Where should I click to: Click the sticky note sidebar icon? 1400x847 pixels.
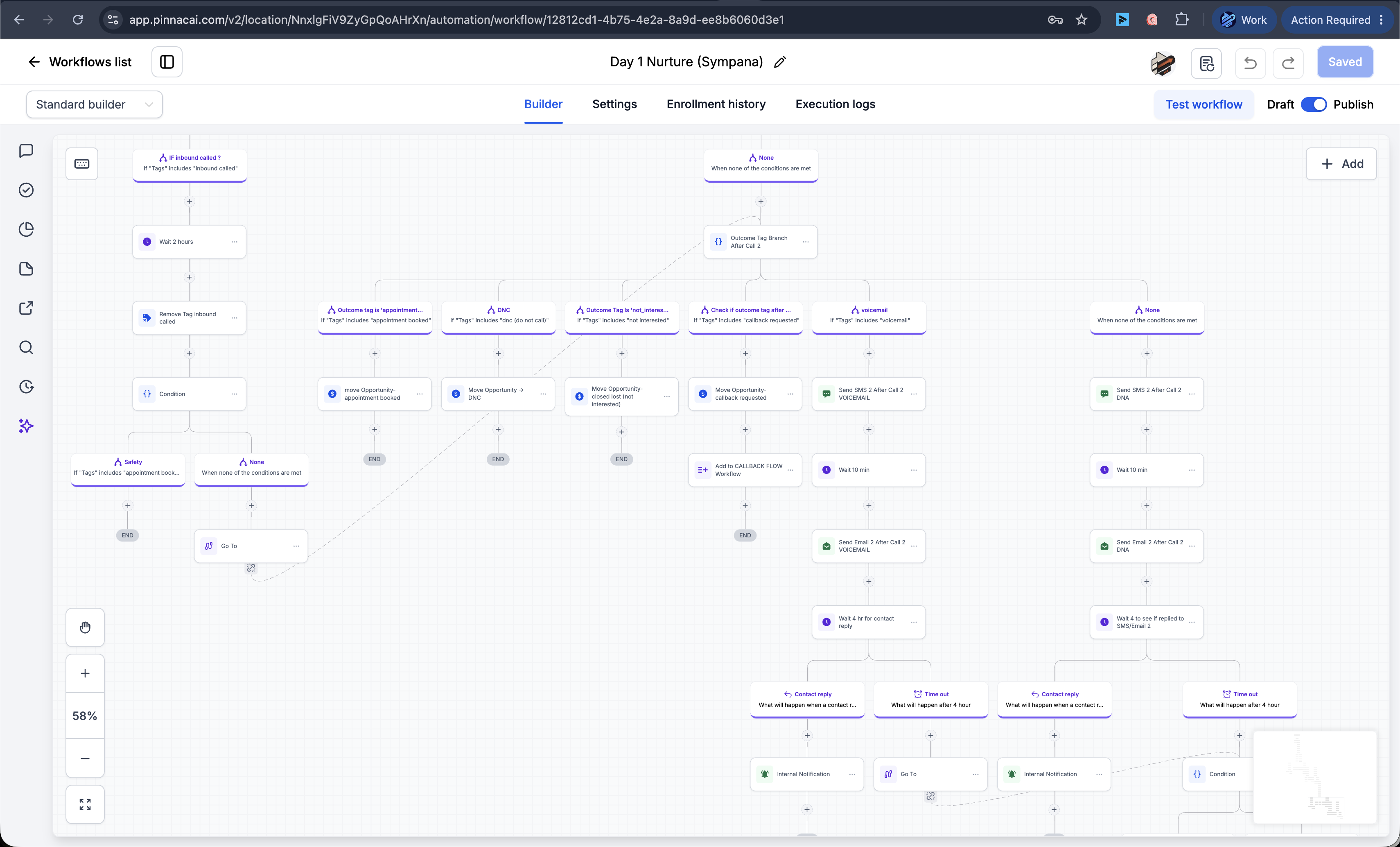pyautogui.click(x=26, y=269)
